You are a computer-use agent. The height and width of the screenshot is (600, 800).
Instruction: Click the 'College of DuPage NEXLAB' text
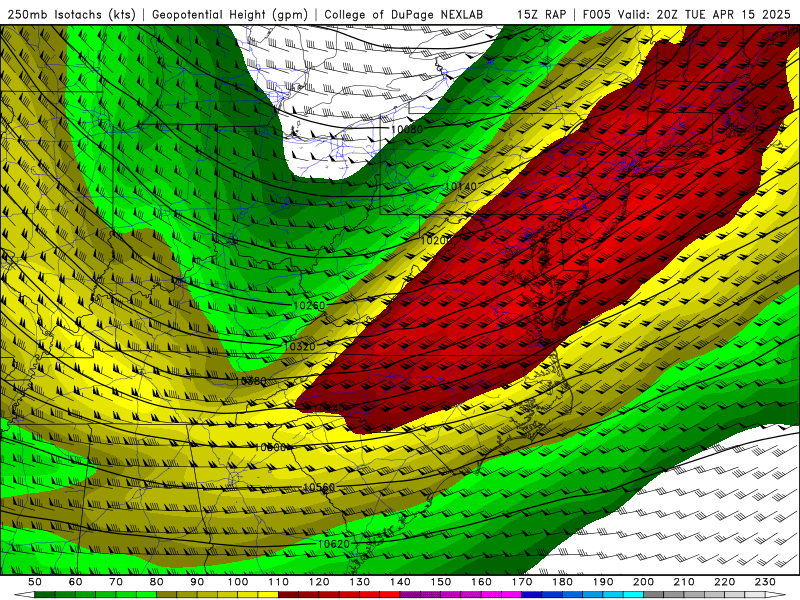point(403,14)
